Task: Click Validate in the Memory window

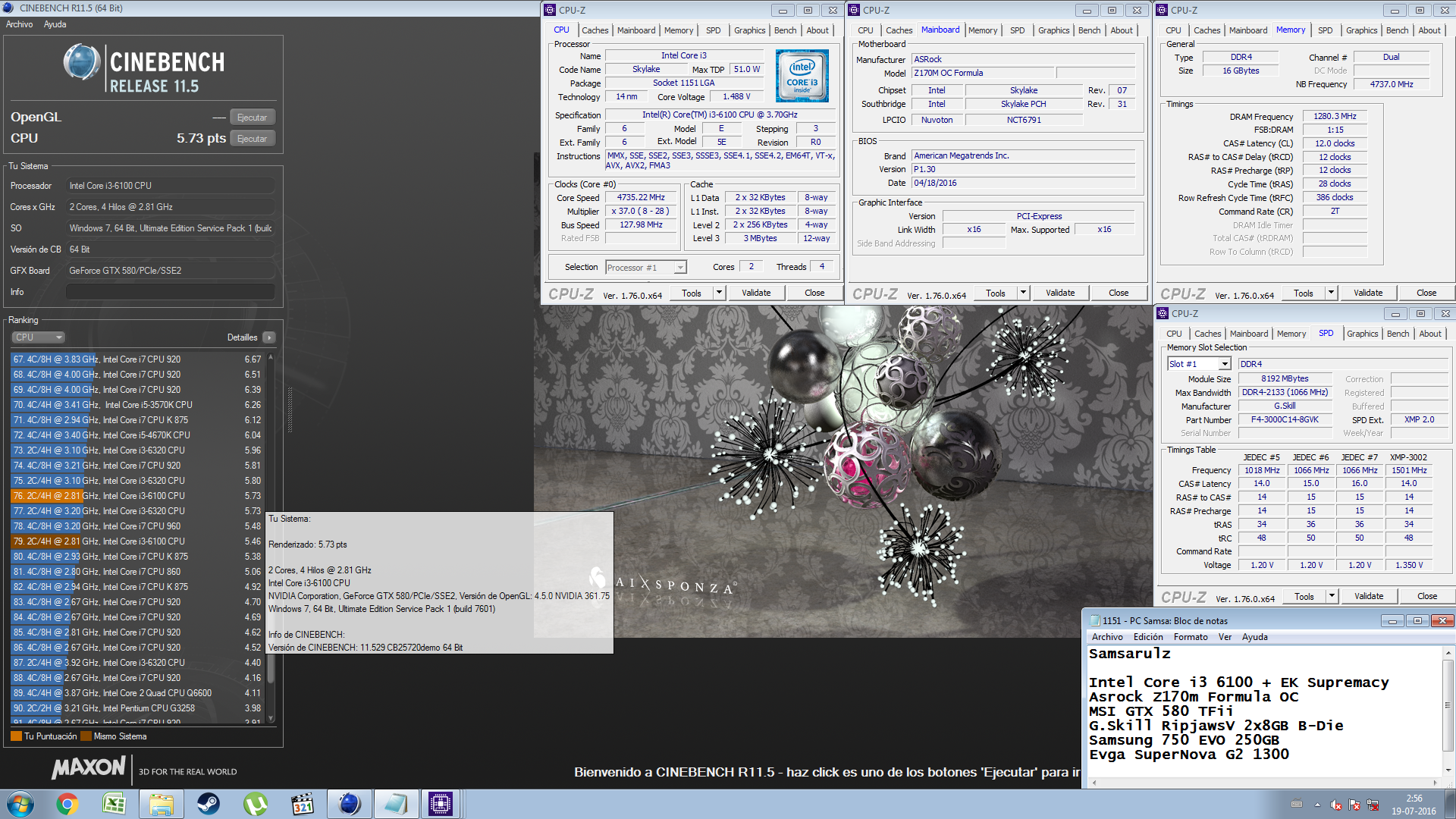Action: 1368,293
